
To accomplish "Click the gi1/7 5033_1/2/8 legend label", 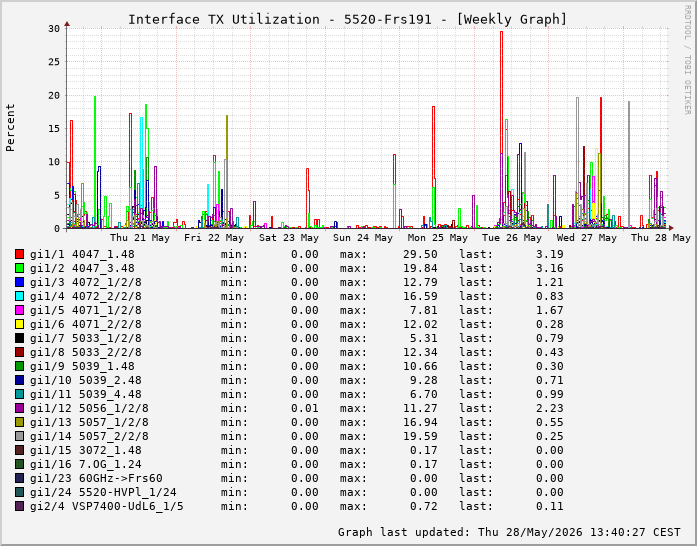I will [86, 338].
